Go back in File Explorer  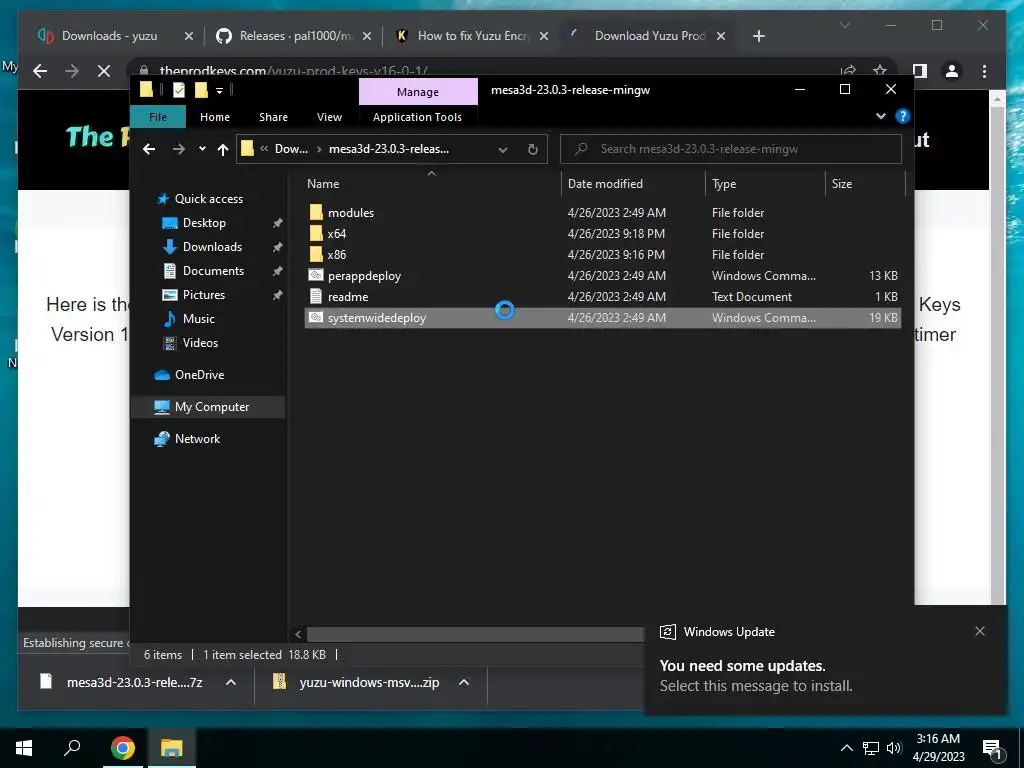tap(149, 150)
